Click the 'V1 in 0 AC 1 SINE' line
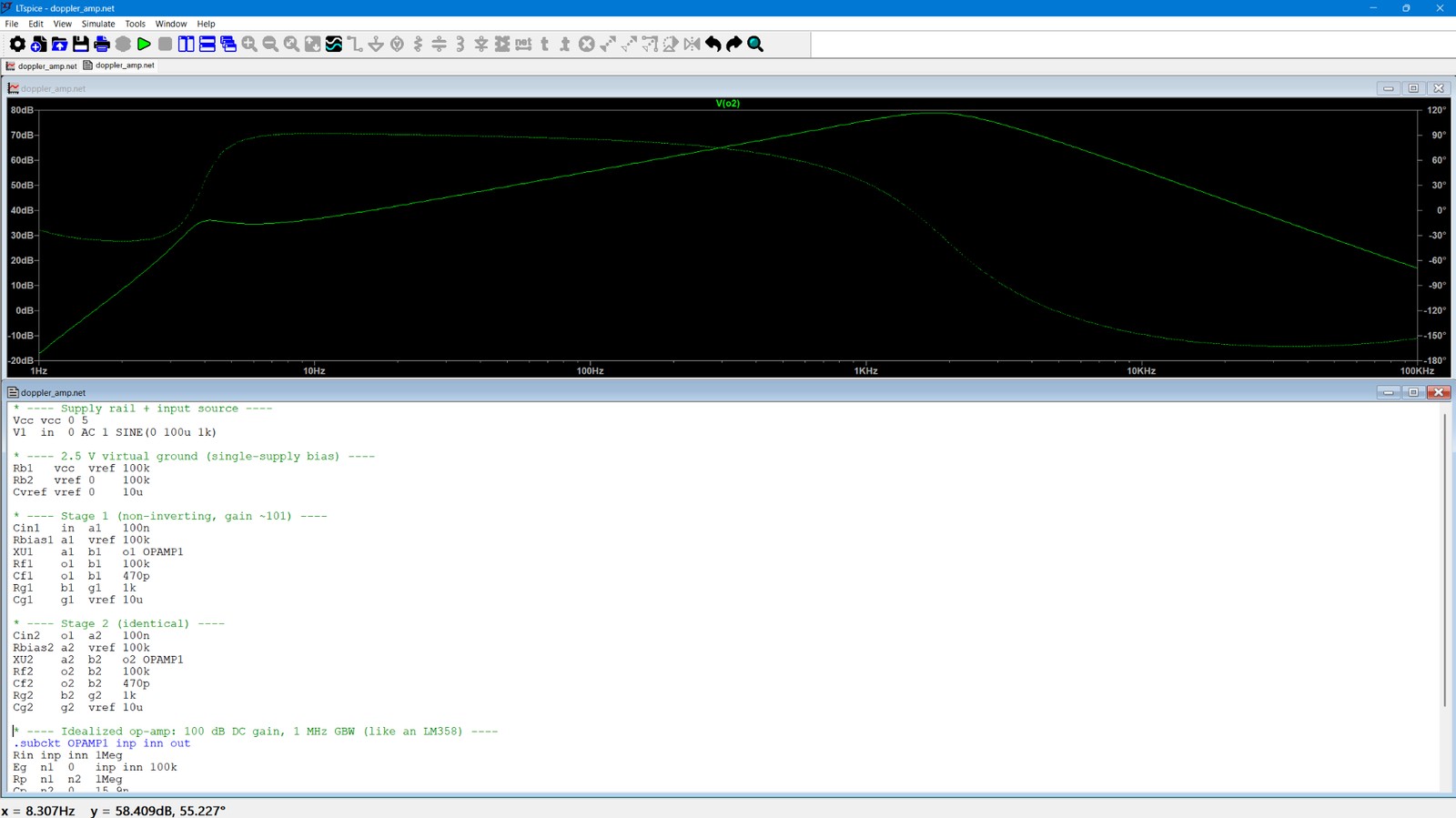Image resolution: width=1456 pixels, height=818 pixels. coord(115,432)
